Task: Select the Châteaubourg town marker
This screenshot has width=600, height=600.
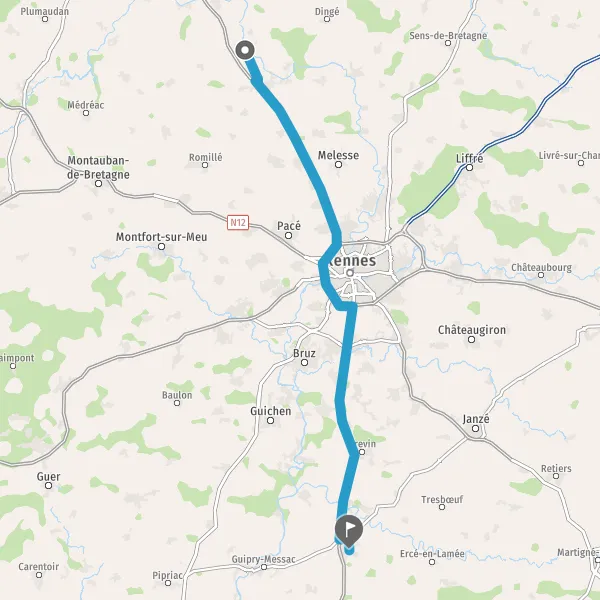Action: click(541, 275)
